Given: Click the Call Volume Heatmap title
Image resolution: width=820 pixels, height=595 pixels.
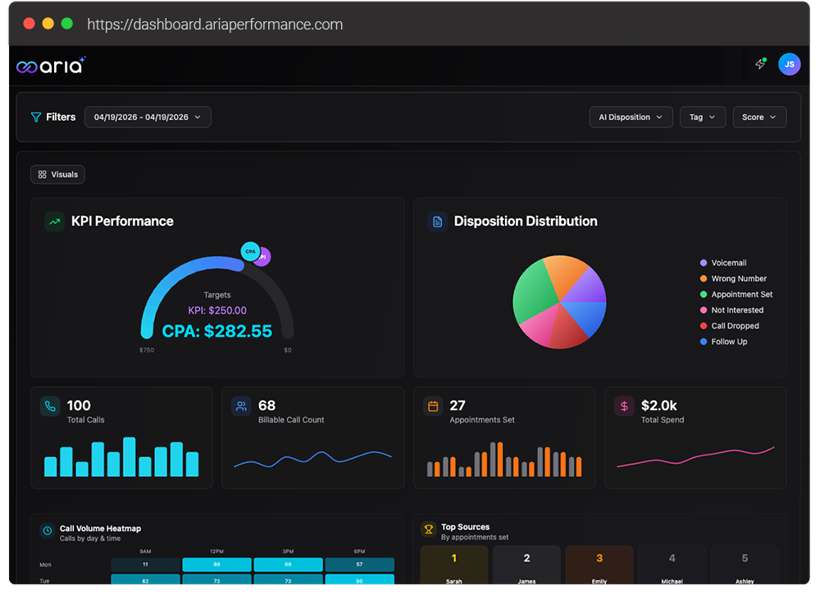Looking at the screenshot, I should [x=100, y=529].
